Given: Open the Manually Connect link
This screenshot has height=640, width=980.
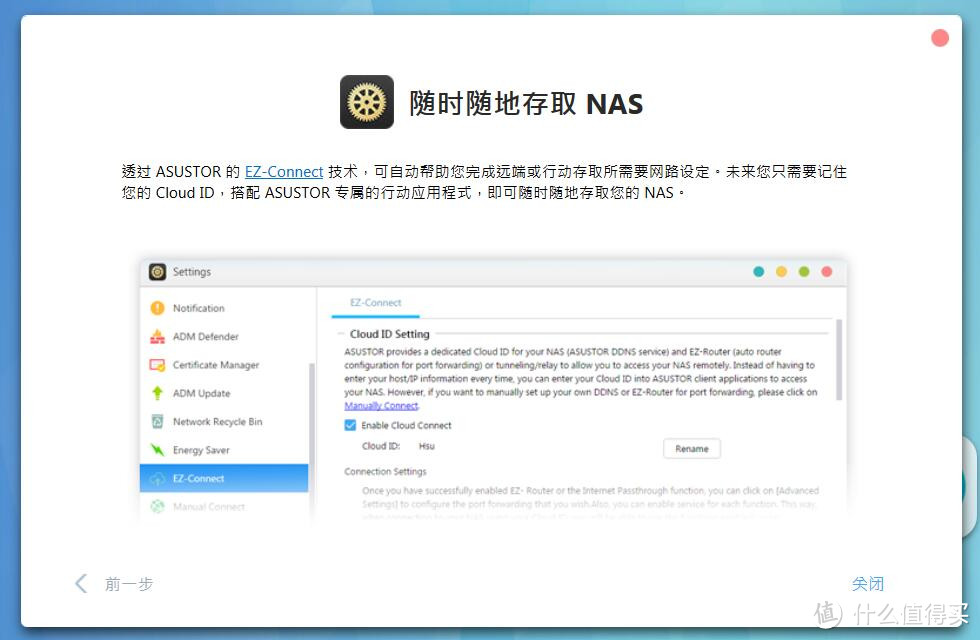Looking at the screenshot, I should tap(381, 406).
